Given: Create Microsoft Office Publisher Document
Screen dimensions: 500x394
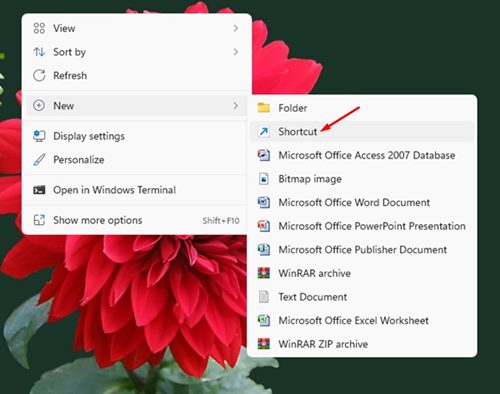Looking at the screenshot, I should [362, 249].
